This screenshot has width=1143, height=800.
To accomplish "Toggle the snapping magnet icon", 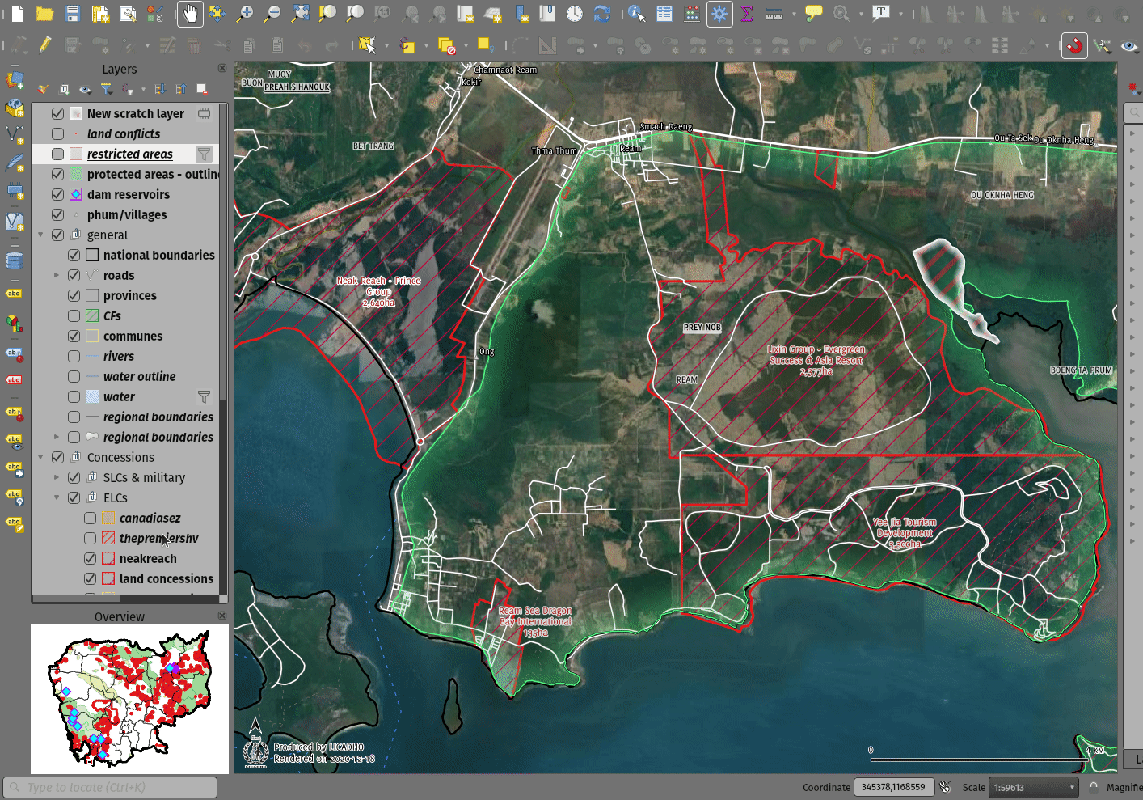I will pos(1074,45).
